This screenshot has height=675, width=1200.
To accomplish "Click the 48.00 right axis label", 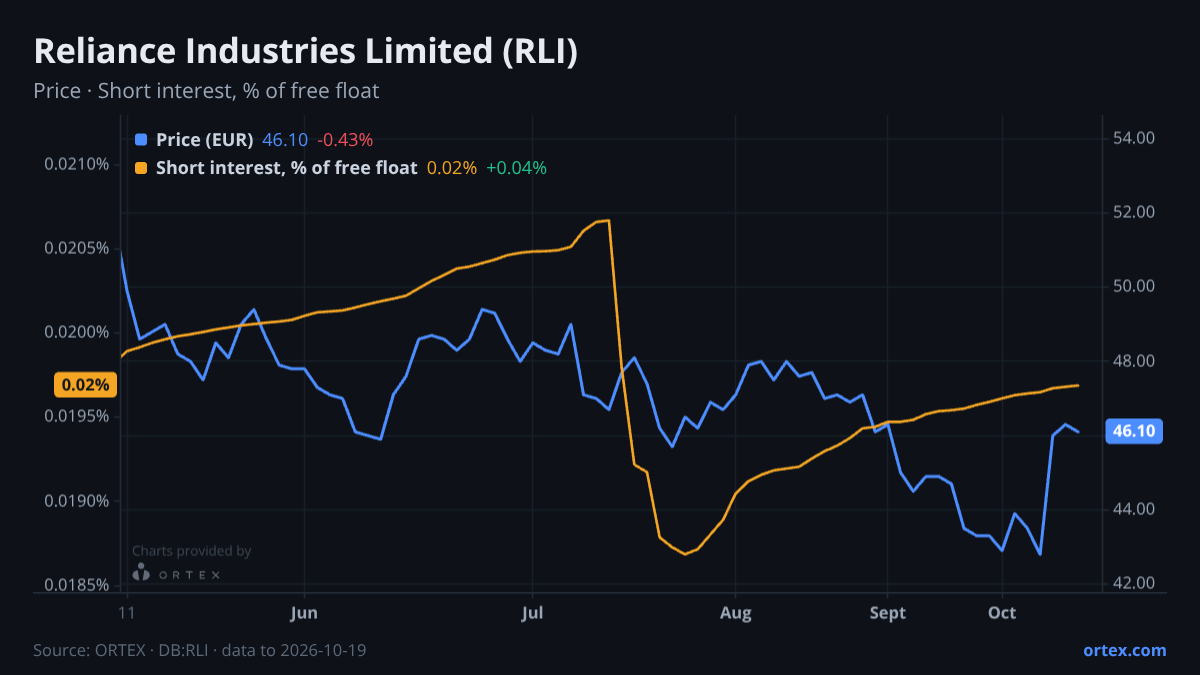I will [1134, 361].
